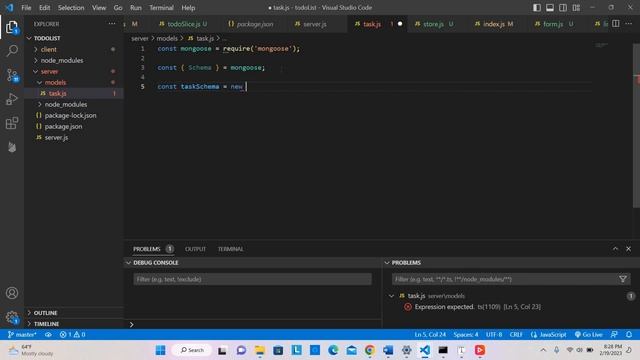Viewport: 640px width, 360px height.
Task: Expand the client folder
Action: coord(36,49)
